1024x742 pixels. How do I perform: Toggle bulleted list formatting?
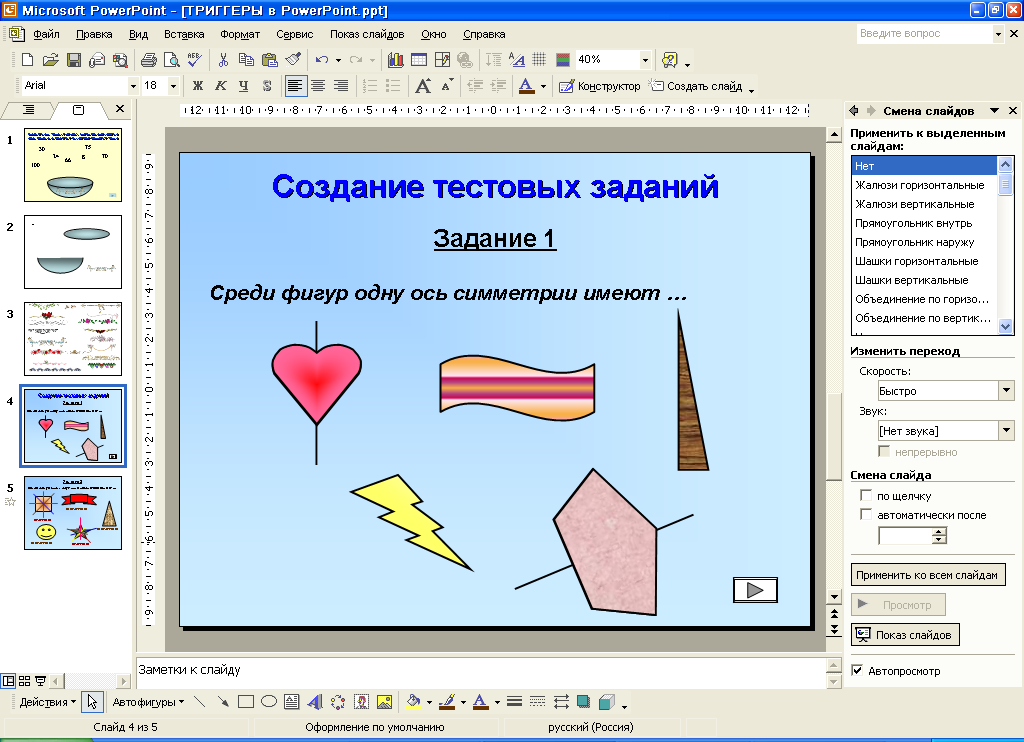[x=392, y=86]
